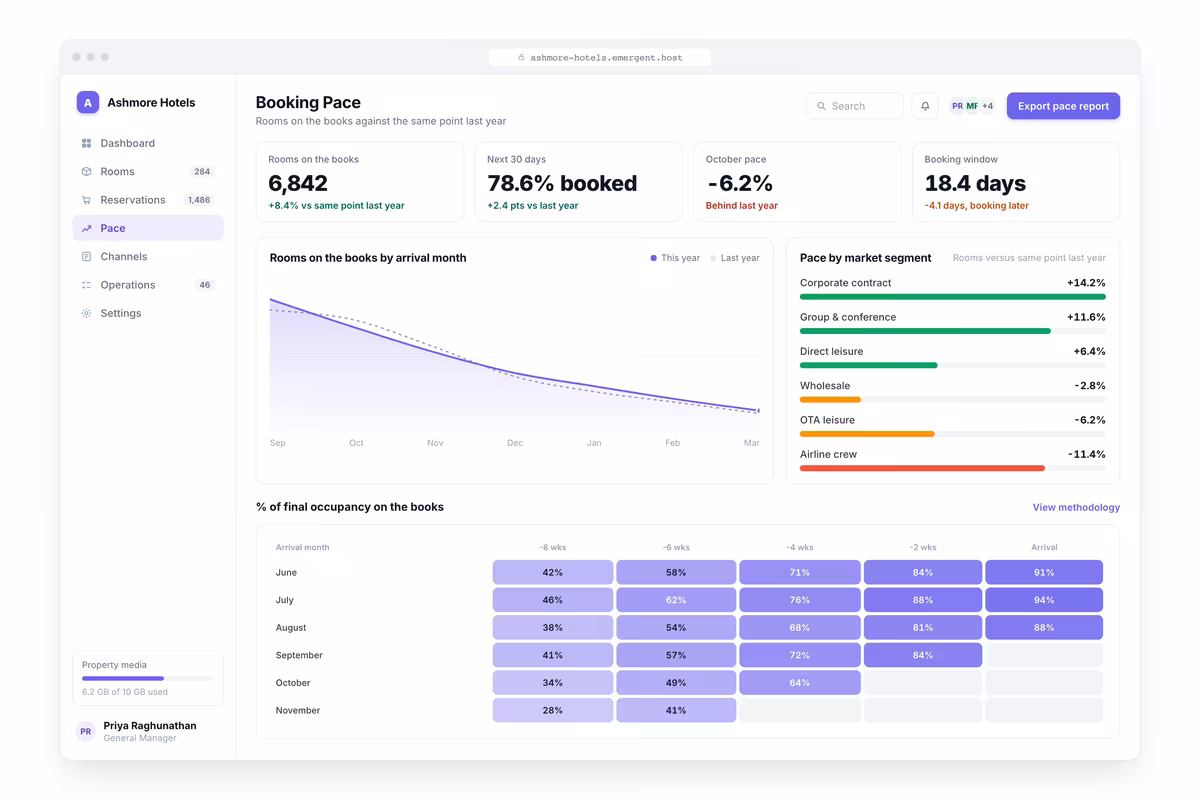
Task: Click the 1,486 Reservations badge
Action: click(x=199, y=200)
